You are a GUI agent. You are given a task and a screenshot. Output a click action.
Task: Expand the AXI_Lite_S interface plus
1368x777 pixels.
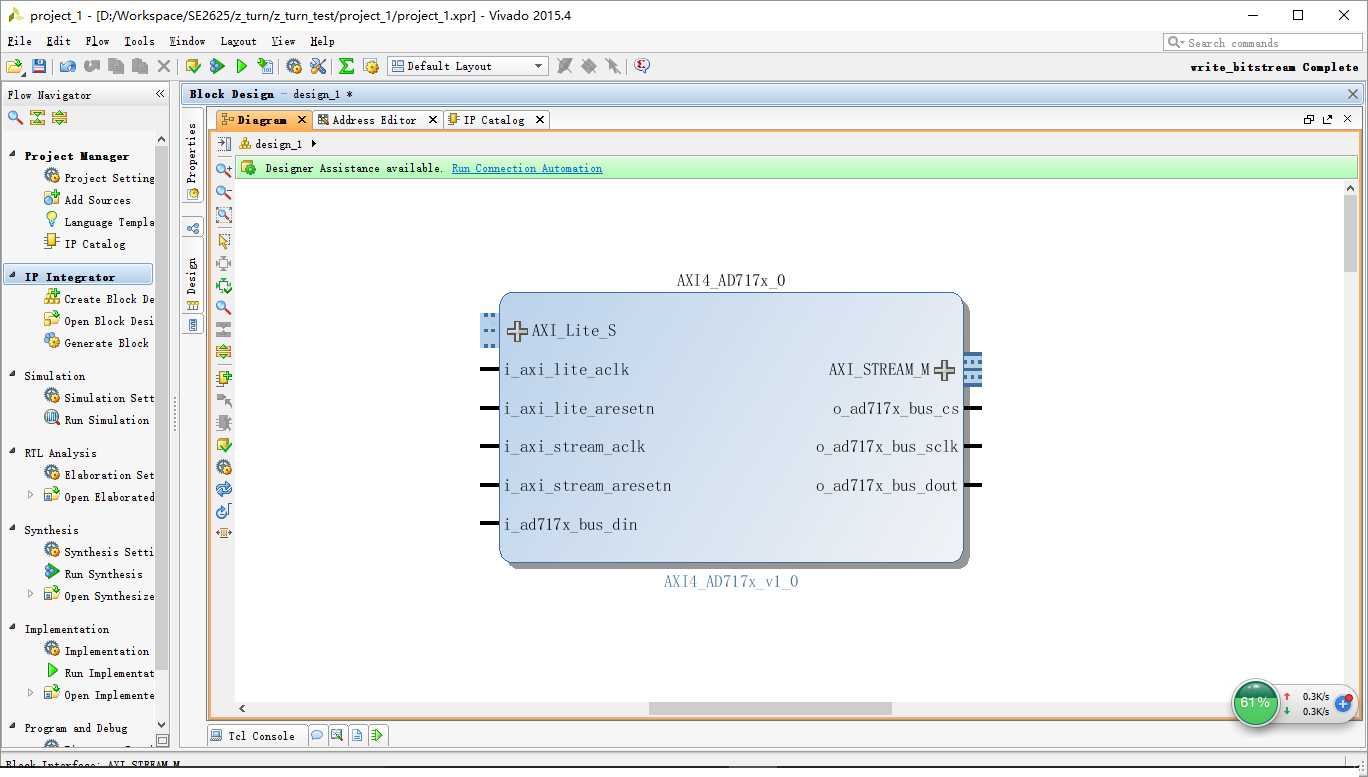tap(517, 331)
